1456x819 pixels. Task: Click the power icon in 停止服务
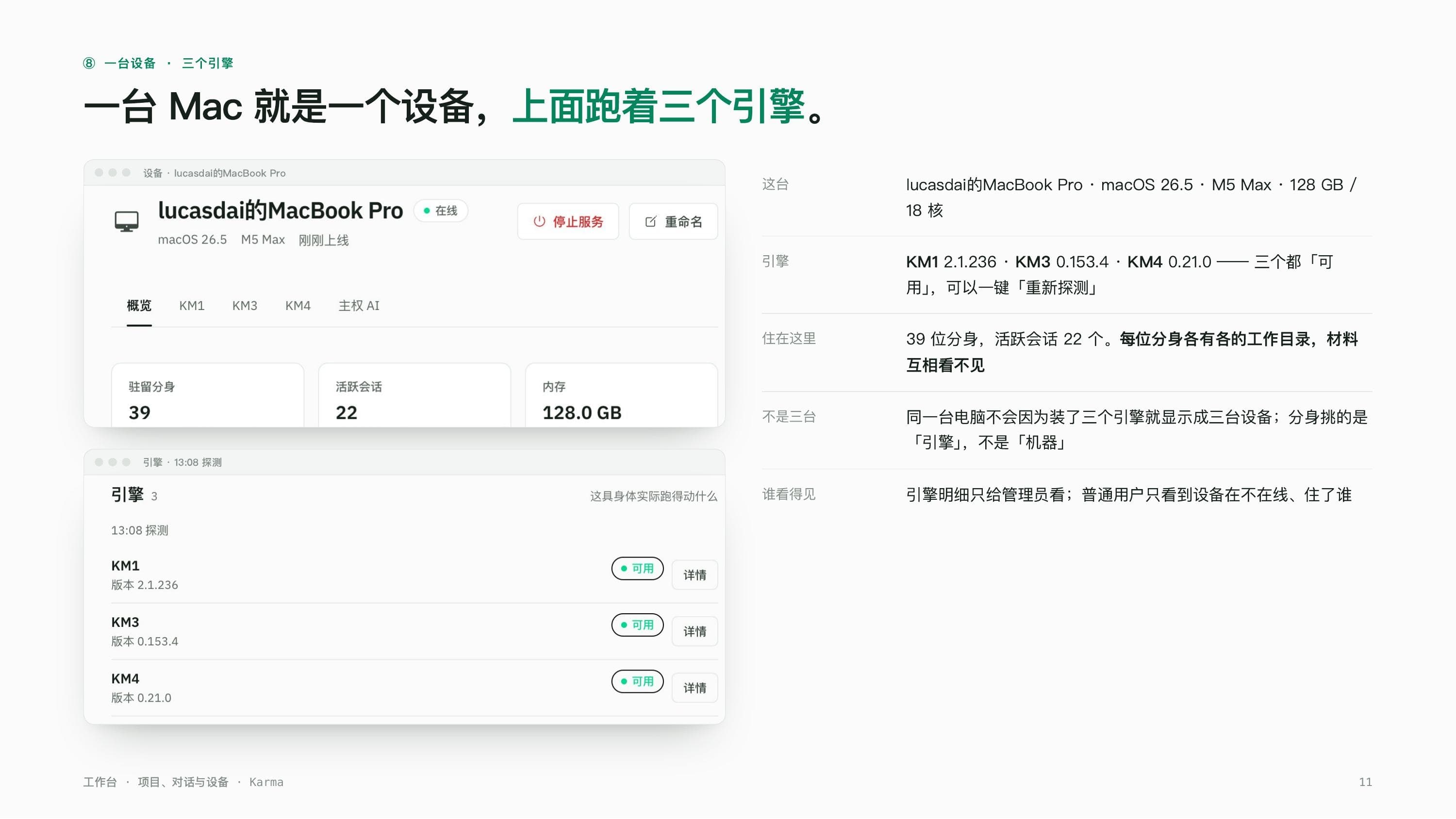pyautogui.click(x=539, y=222)
